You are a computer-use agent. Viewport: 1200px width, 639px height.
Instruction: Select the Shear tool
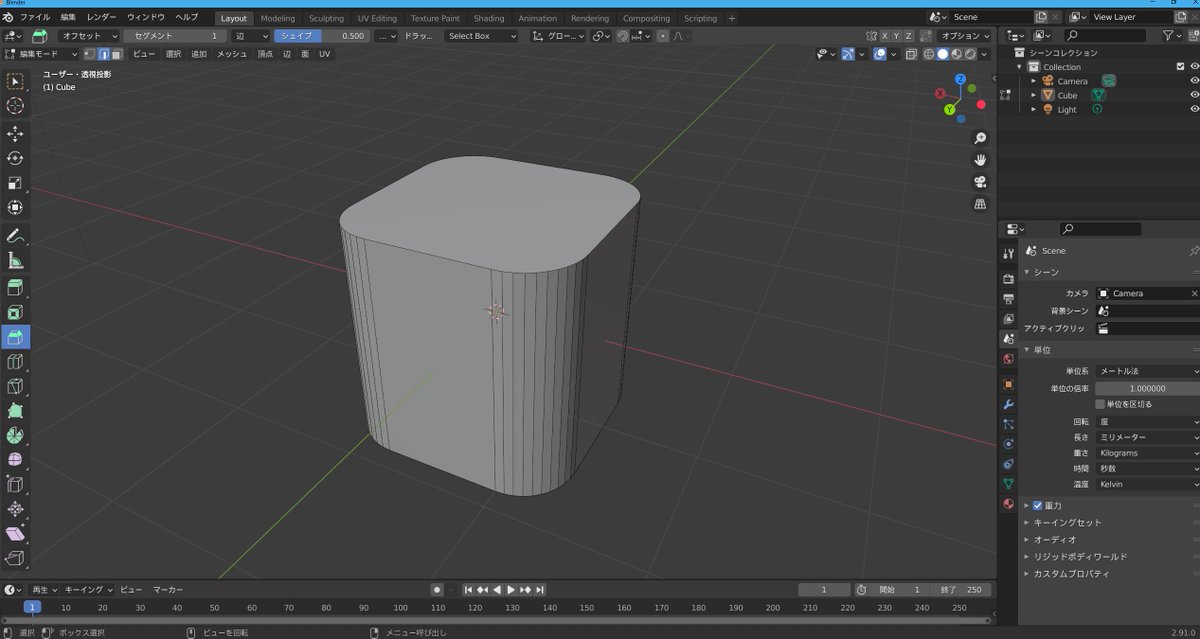click(15, 534)
